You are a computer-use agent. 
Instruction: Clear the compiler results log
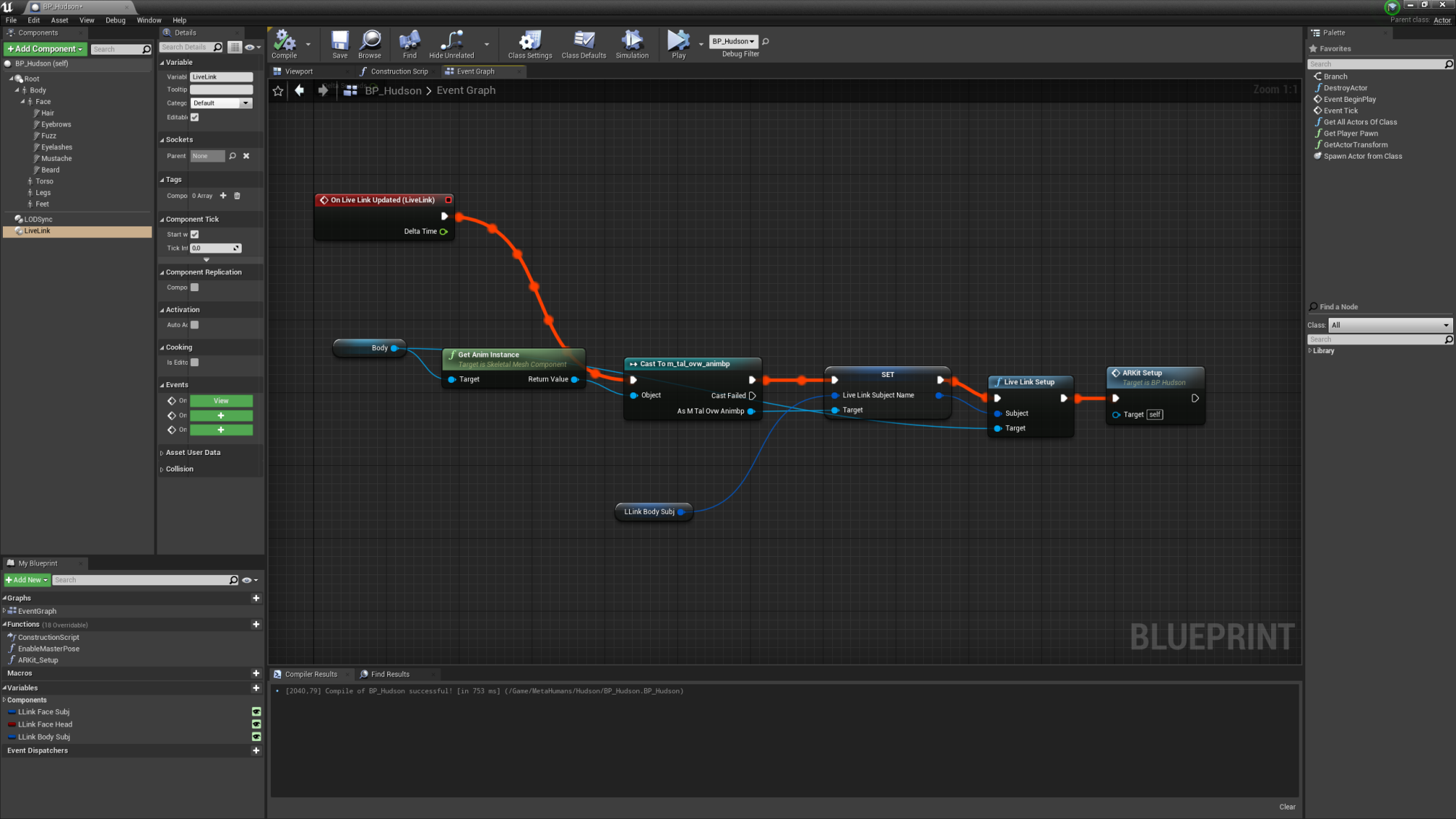pos(1287,807)
